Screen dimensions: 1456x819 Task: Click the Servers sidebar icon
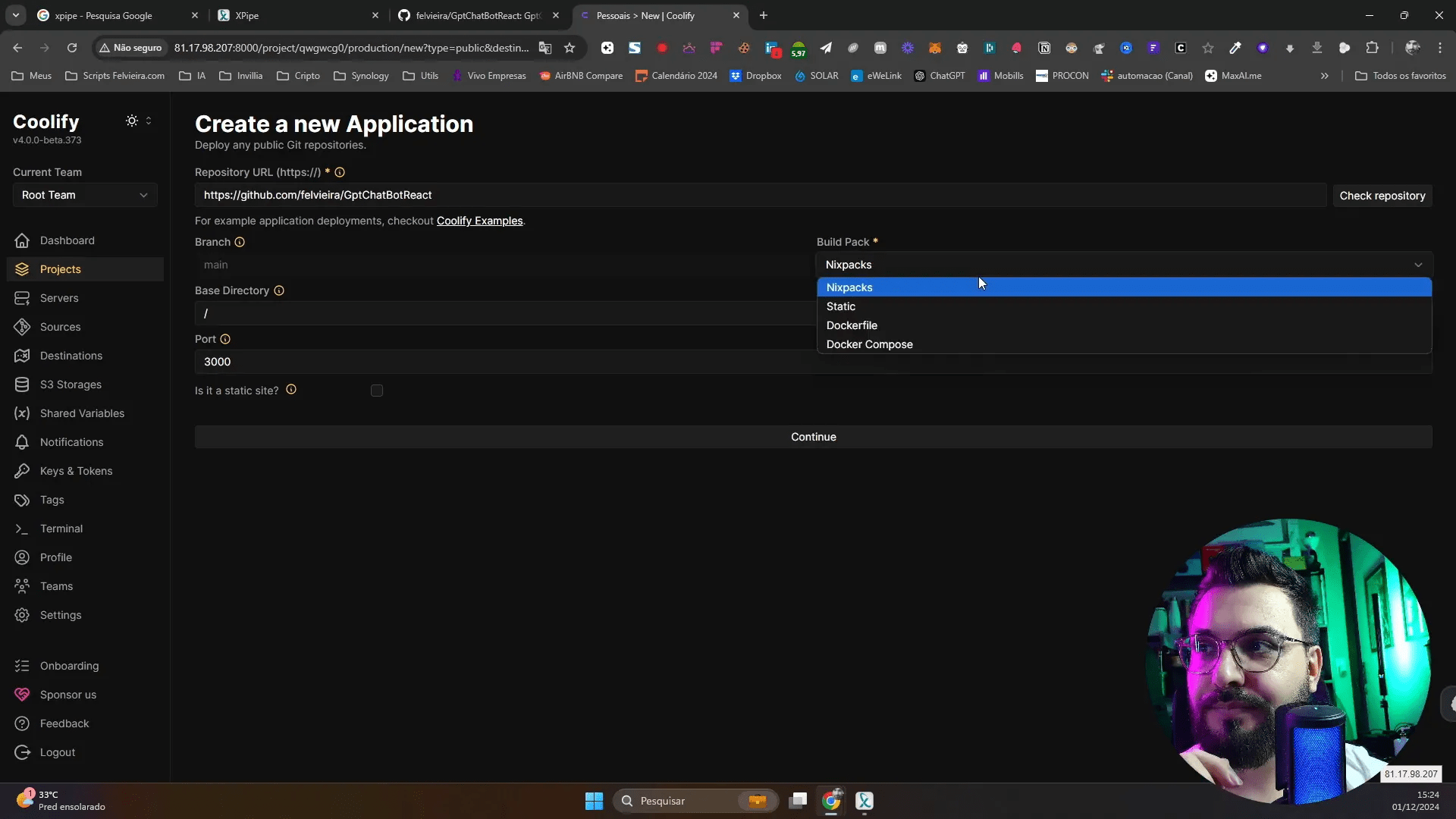(22, 298)
